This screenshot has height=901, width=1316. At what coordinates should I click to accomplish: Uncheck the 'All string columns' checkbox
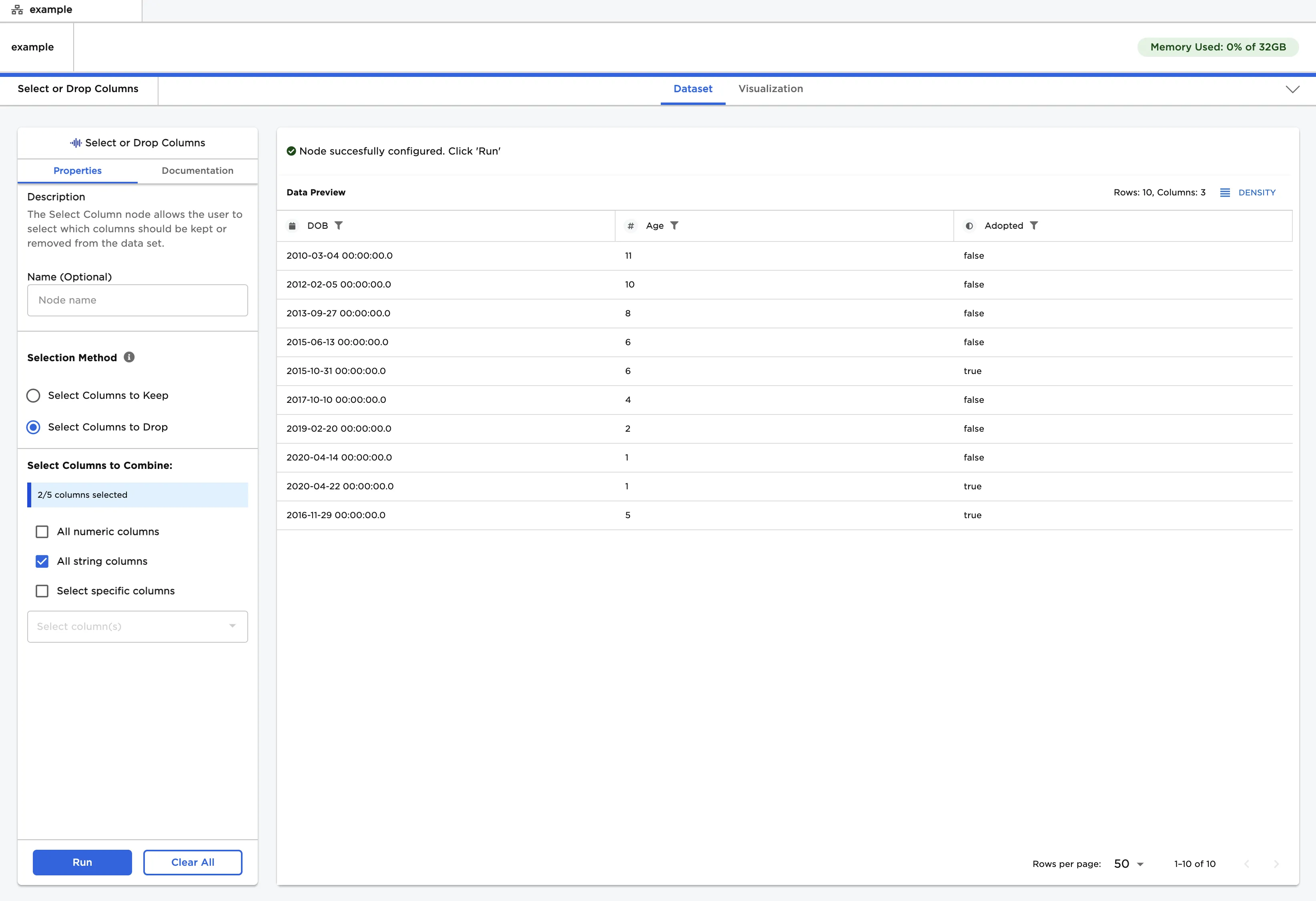(x=42, y=561)
